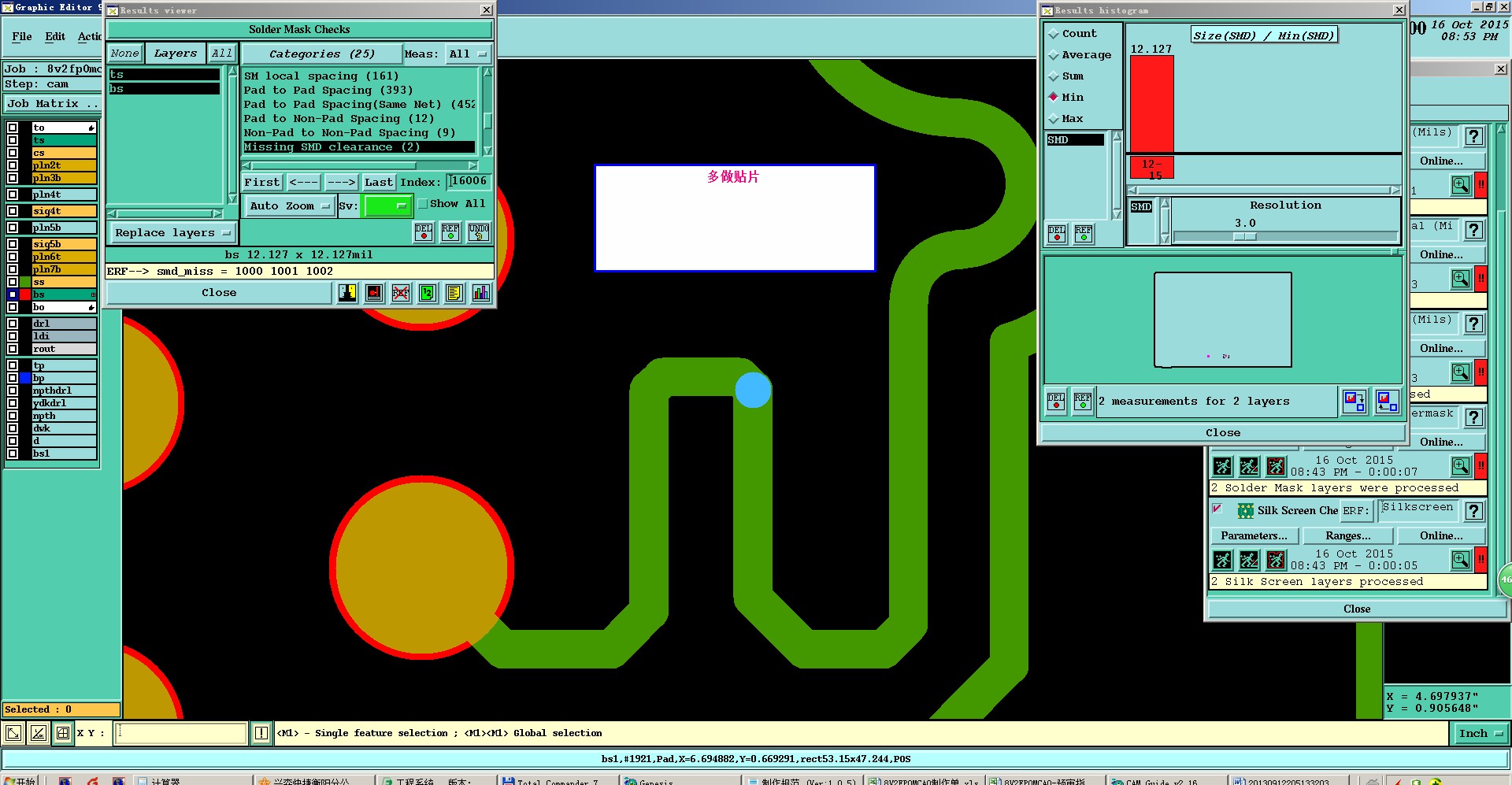Toggle visibility box of layer drl
Viewport: 1512px width, 785px height.
[x=13, y=324]
